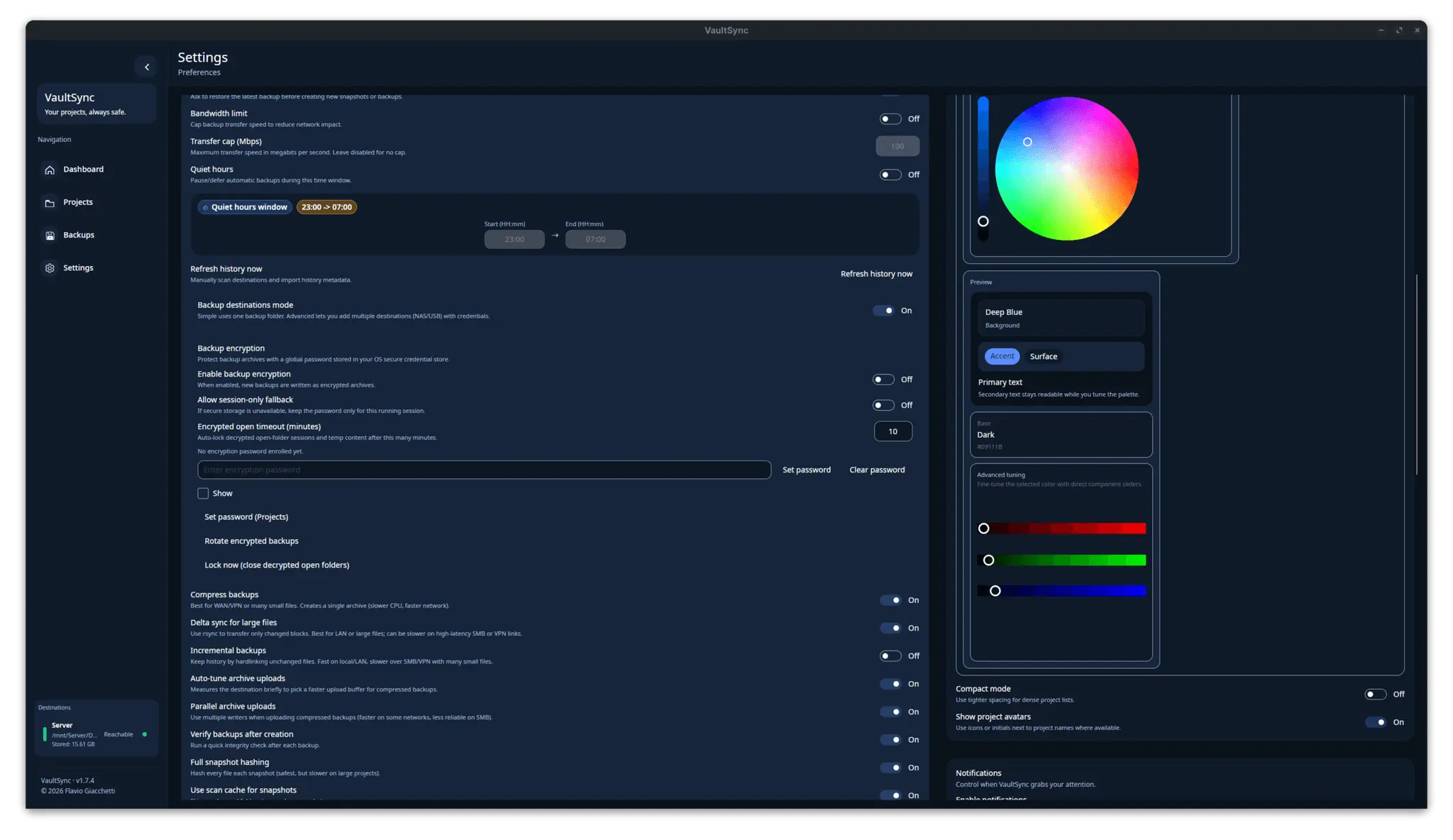This screenshot has height=840, width=1453.
Task: Toggle Show project avatars switch
Action: click(x=1376, y=722)
